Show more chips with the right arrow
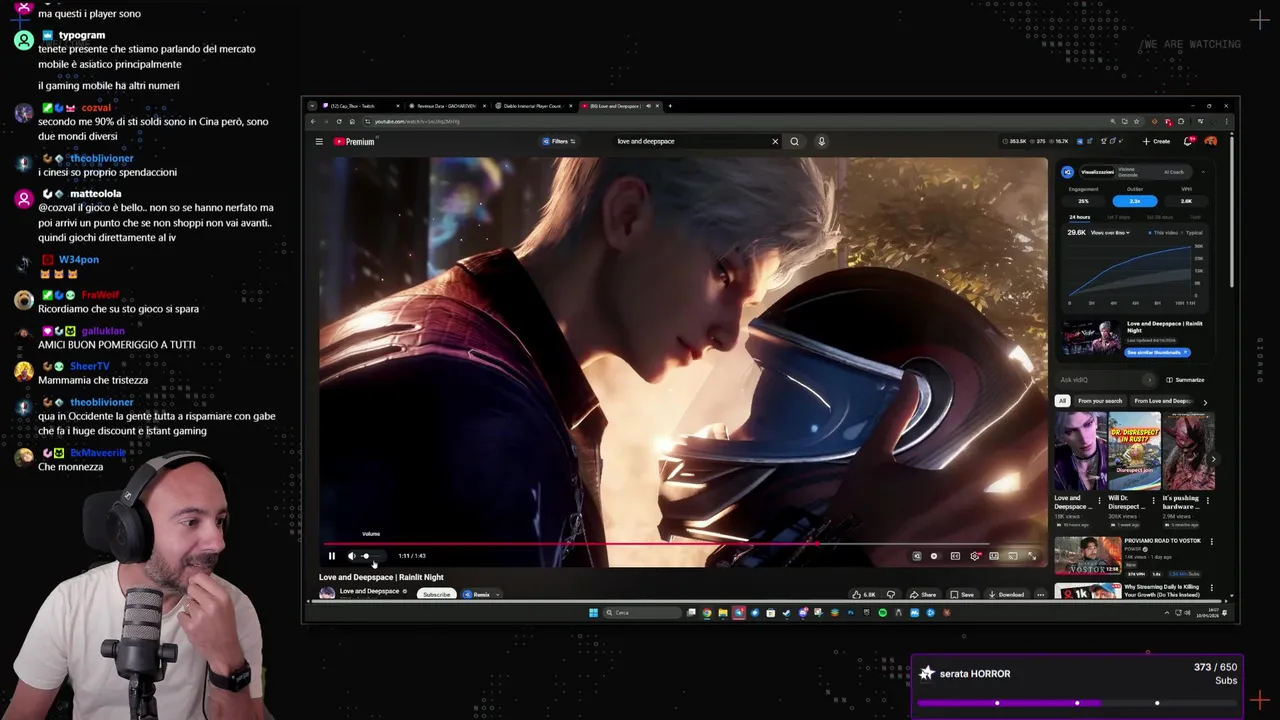This screenshot has height=720, width=1280. pyautogui.click(x=1205, y=402)
